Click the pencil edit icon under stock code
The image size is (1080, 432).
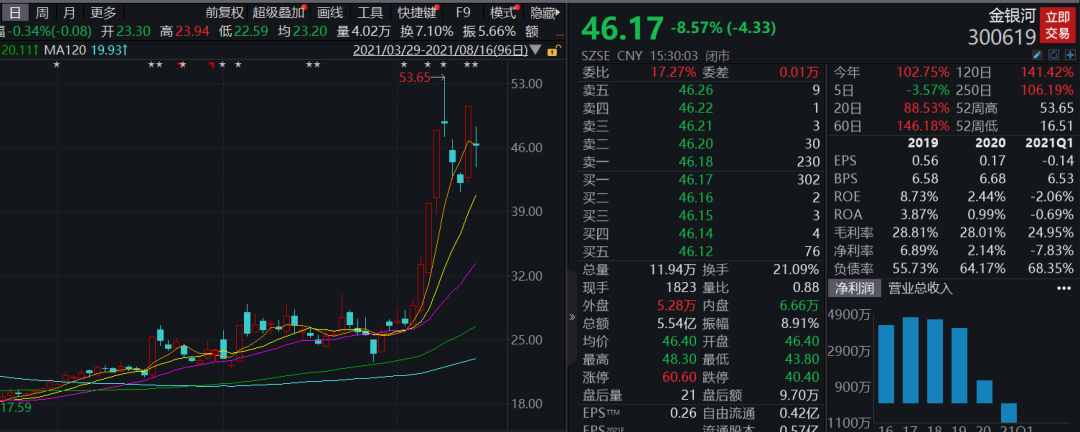1037,54
